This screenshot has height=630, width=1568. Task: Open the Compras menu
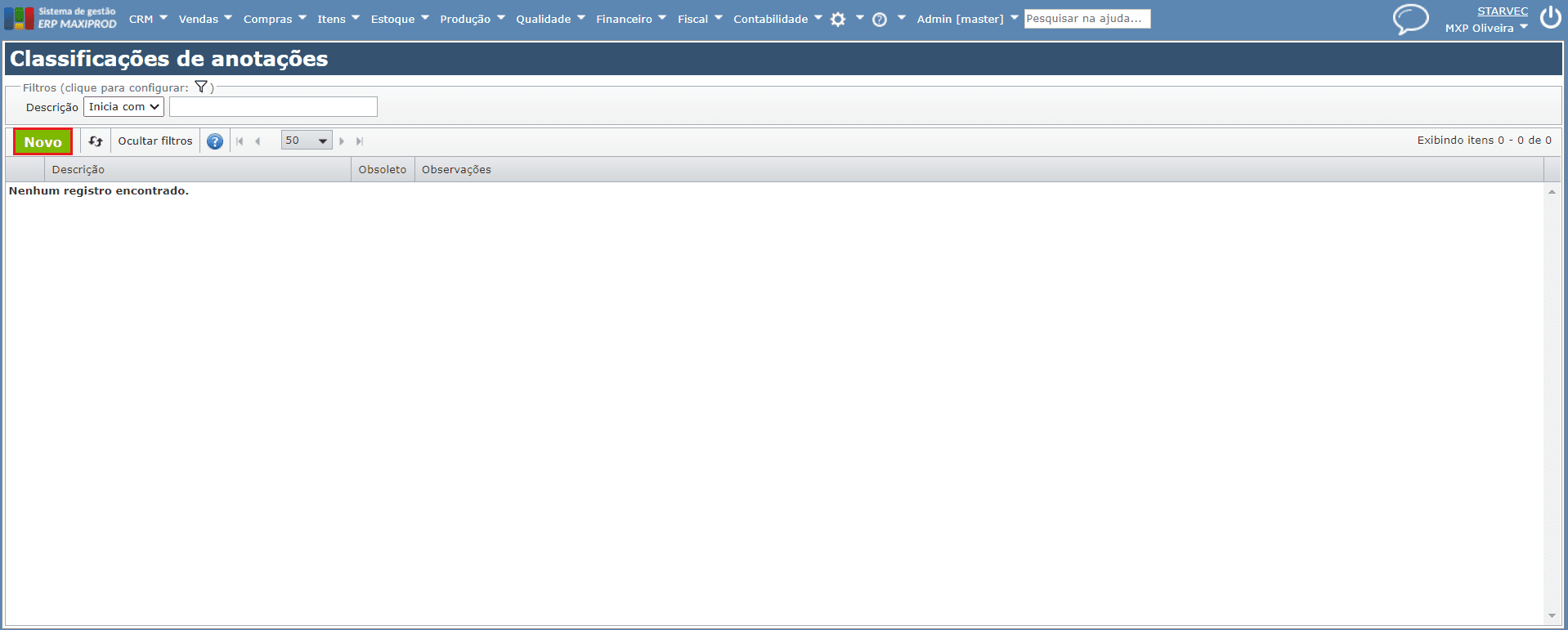(x=275, y=19)
